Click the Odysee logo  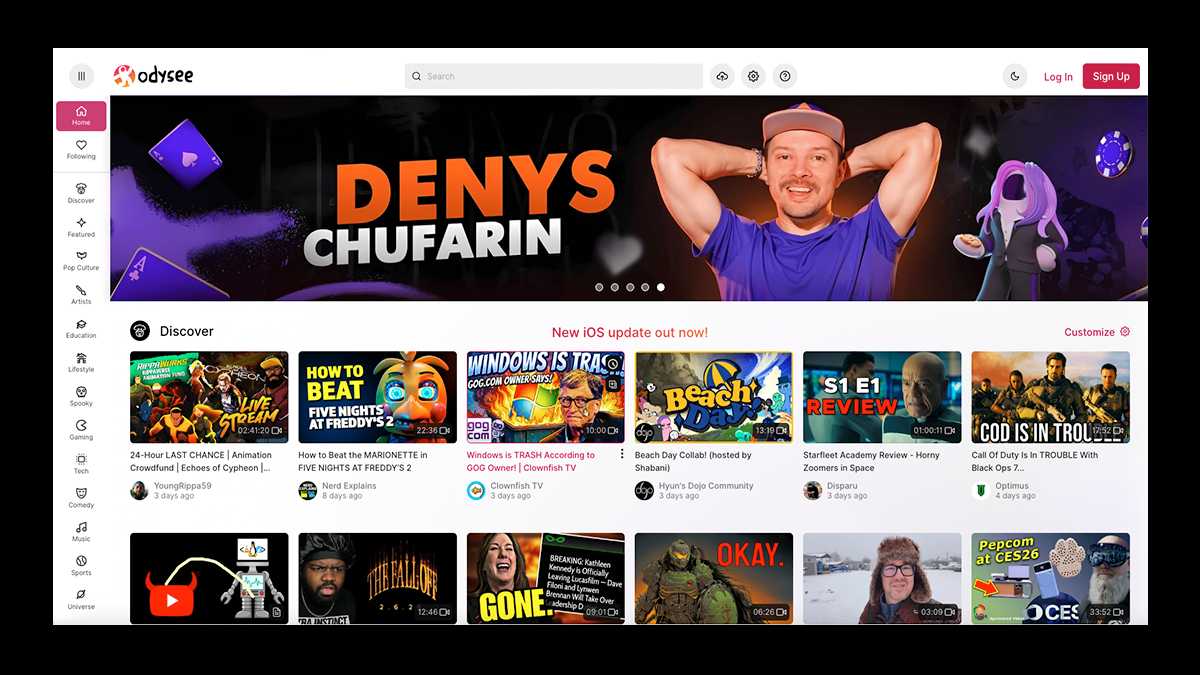[x=153, y=76]
